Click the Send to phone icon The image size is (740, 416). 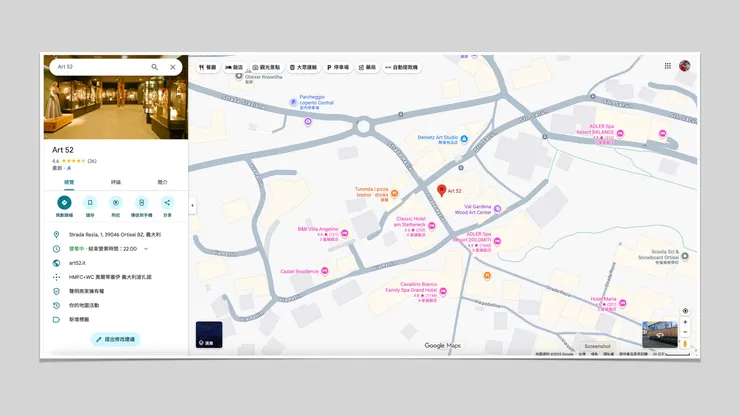[x=141, y=203]
